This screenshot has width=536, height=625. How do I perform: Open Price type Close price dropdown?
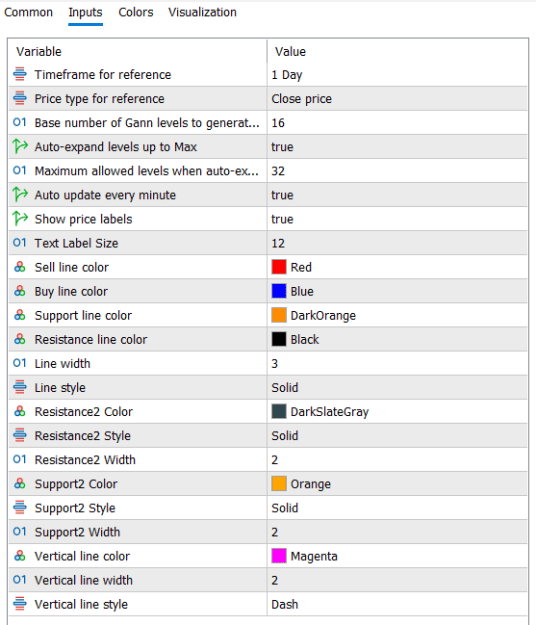(397, 98)
